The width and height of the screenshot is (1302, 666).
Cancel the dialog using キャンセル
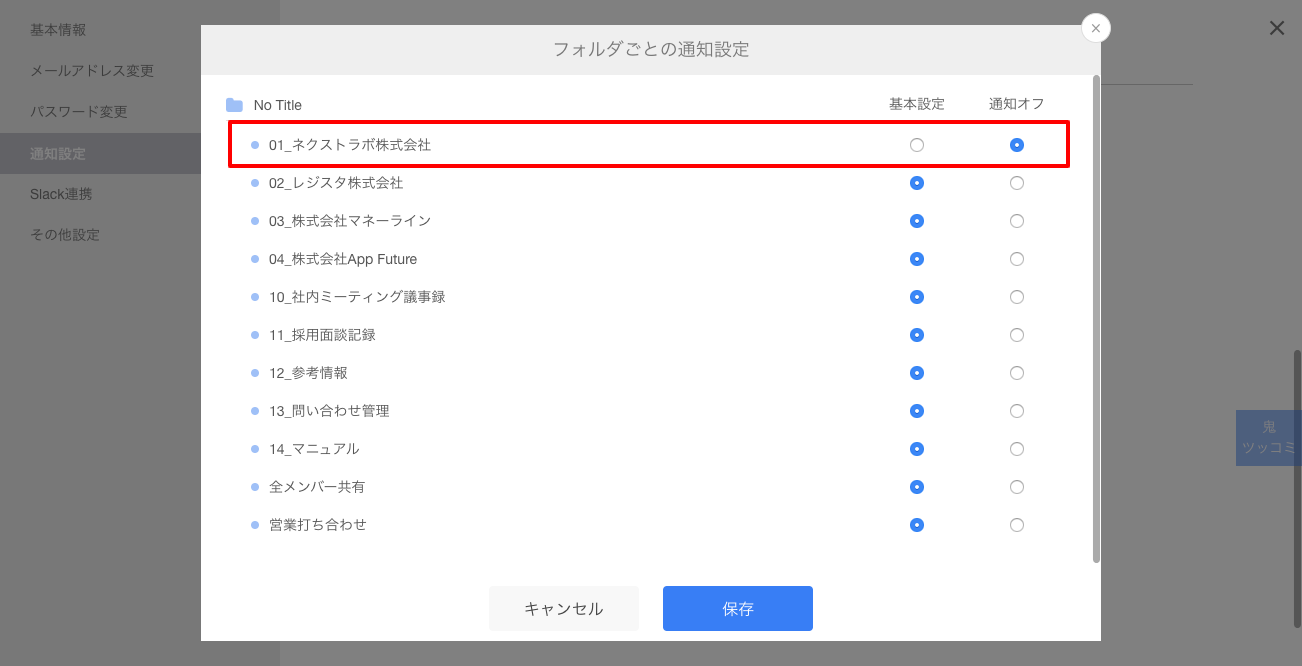tap(563, 608)
